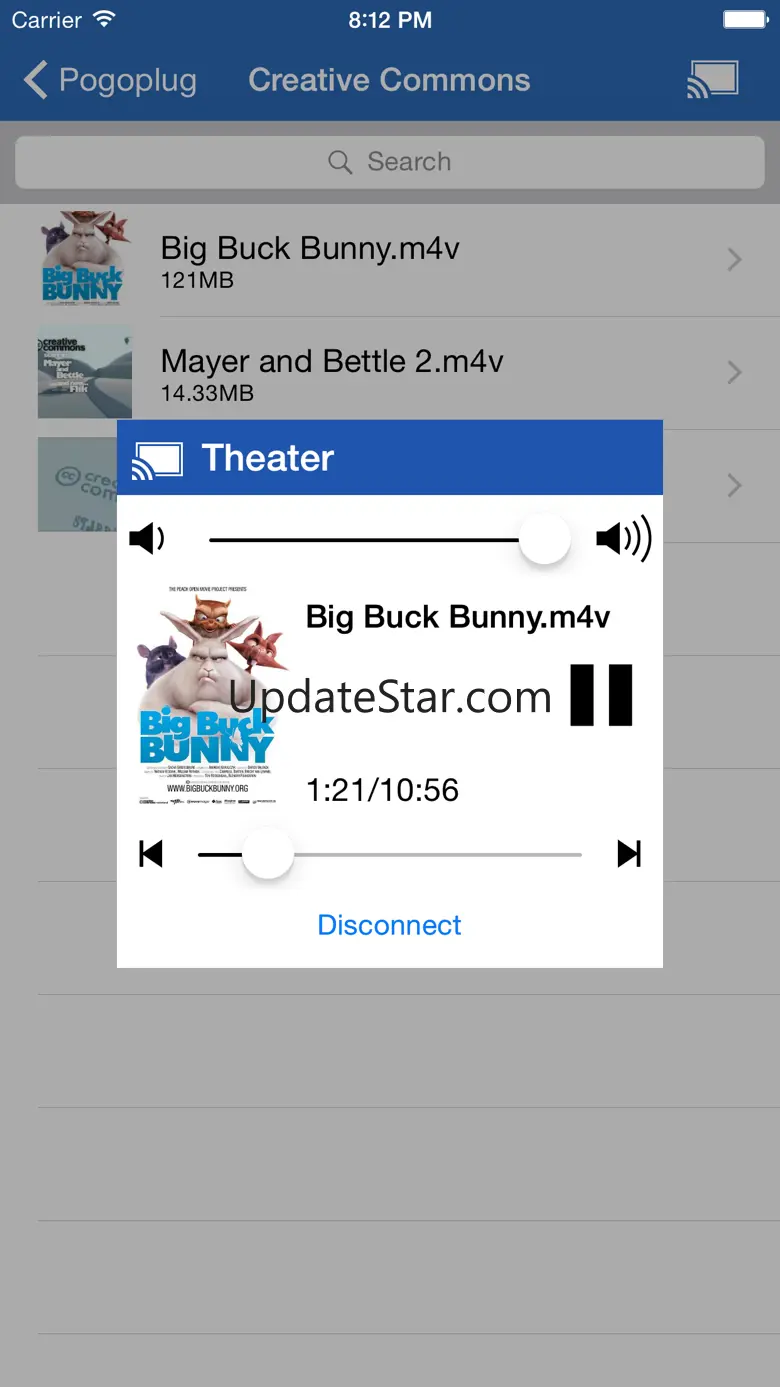780x1387 pixels.
Task: Tap the loud volume speaker icon
Action: click(x=624, y=540)
